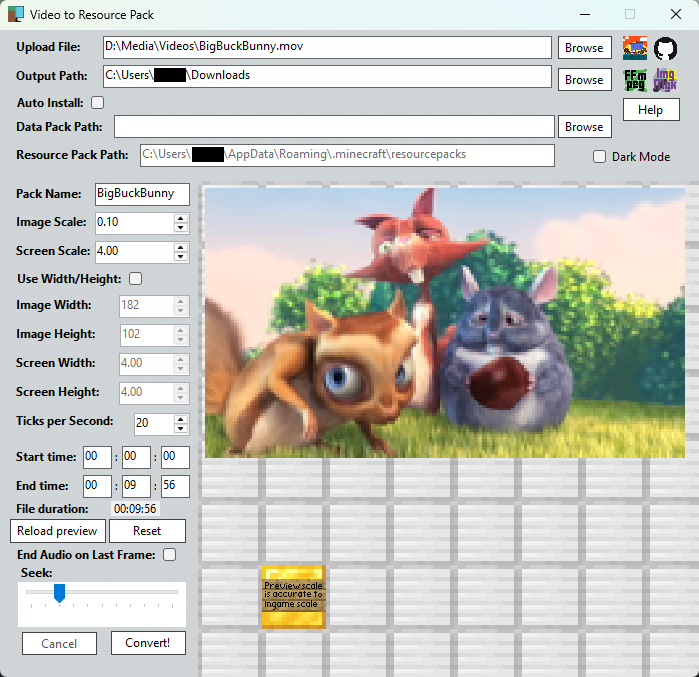Check the Use Width/Height option
The image size is (699, 677).
(x=136, y=279)
